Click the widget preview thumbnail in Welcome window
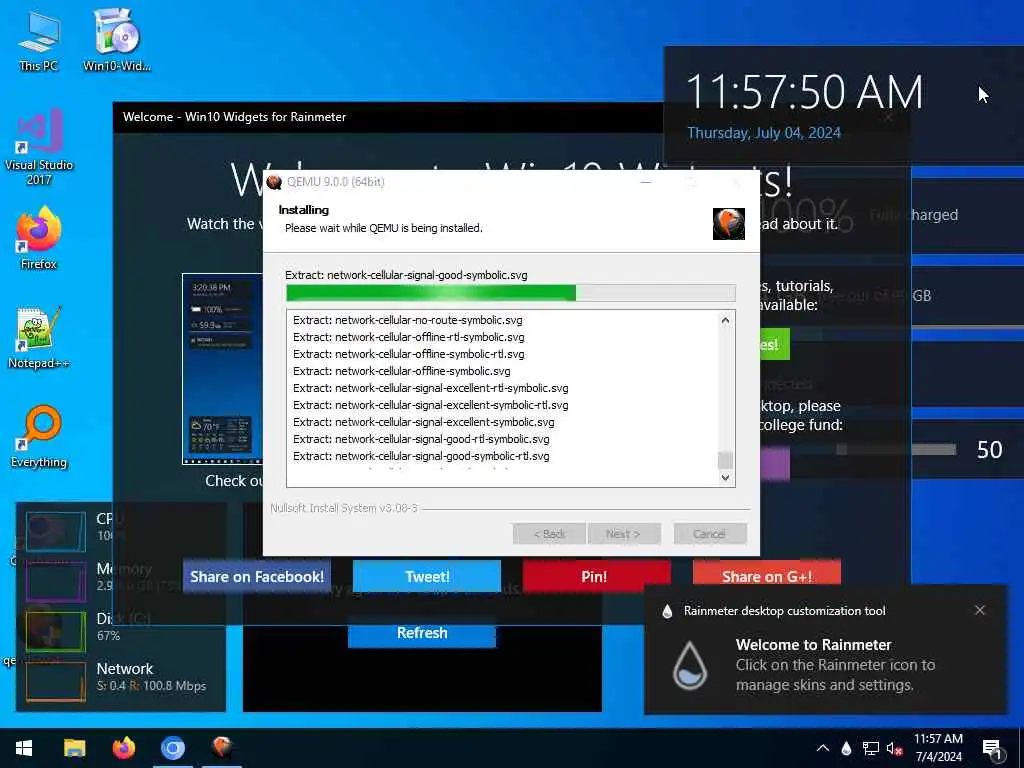 click(222, 369)
